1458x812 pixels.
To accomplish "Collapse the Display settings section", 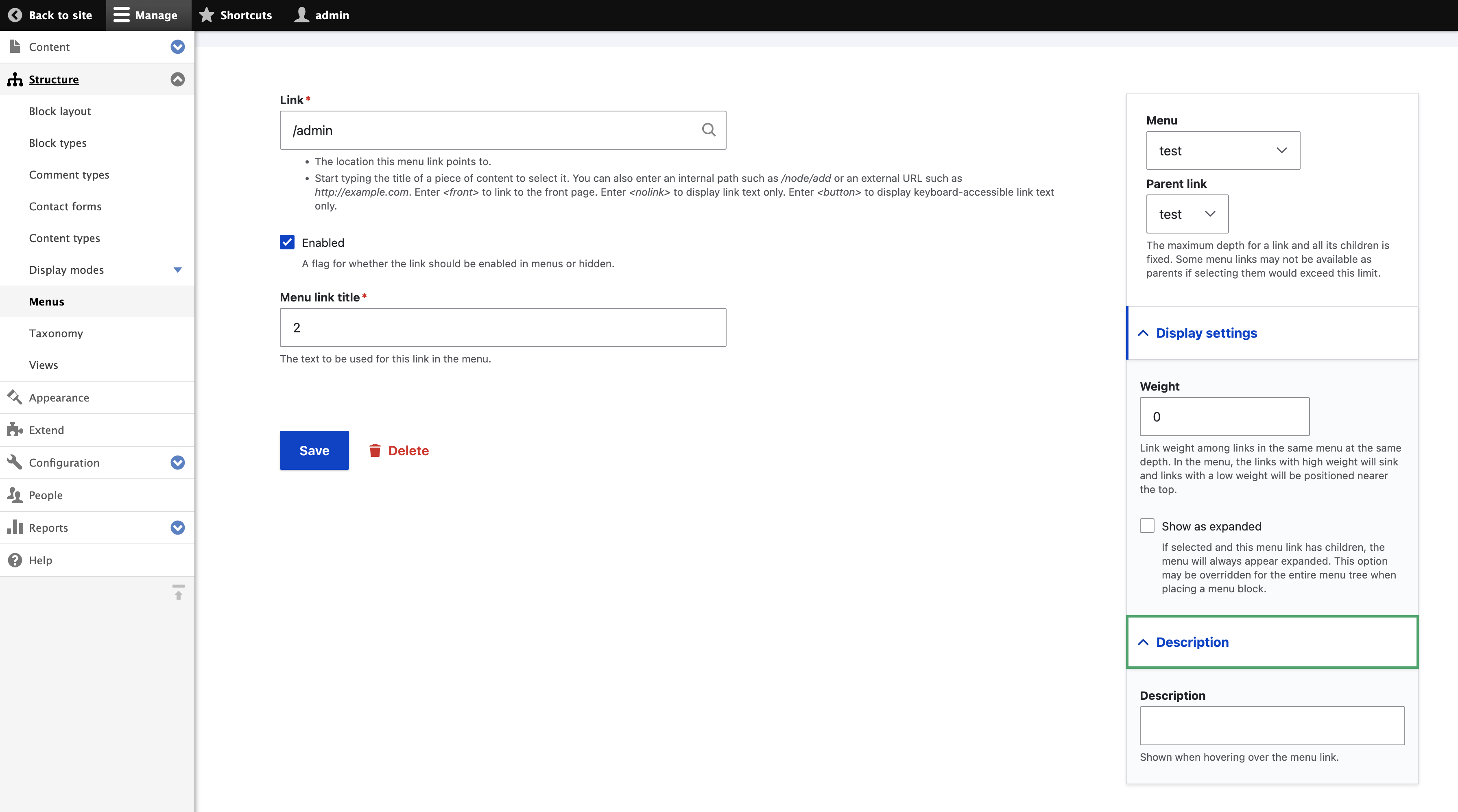I will coord(1205,333).
